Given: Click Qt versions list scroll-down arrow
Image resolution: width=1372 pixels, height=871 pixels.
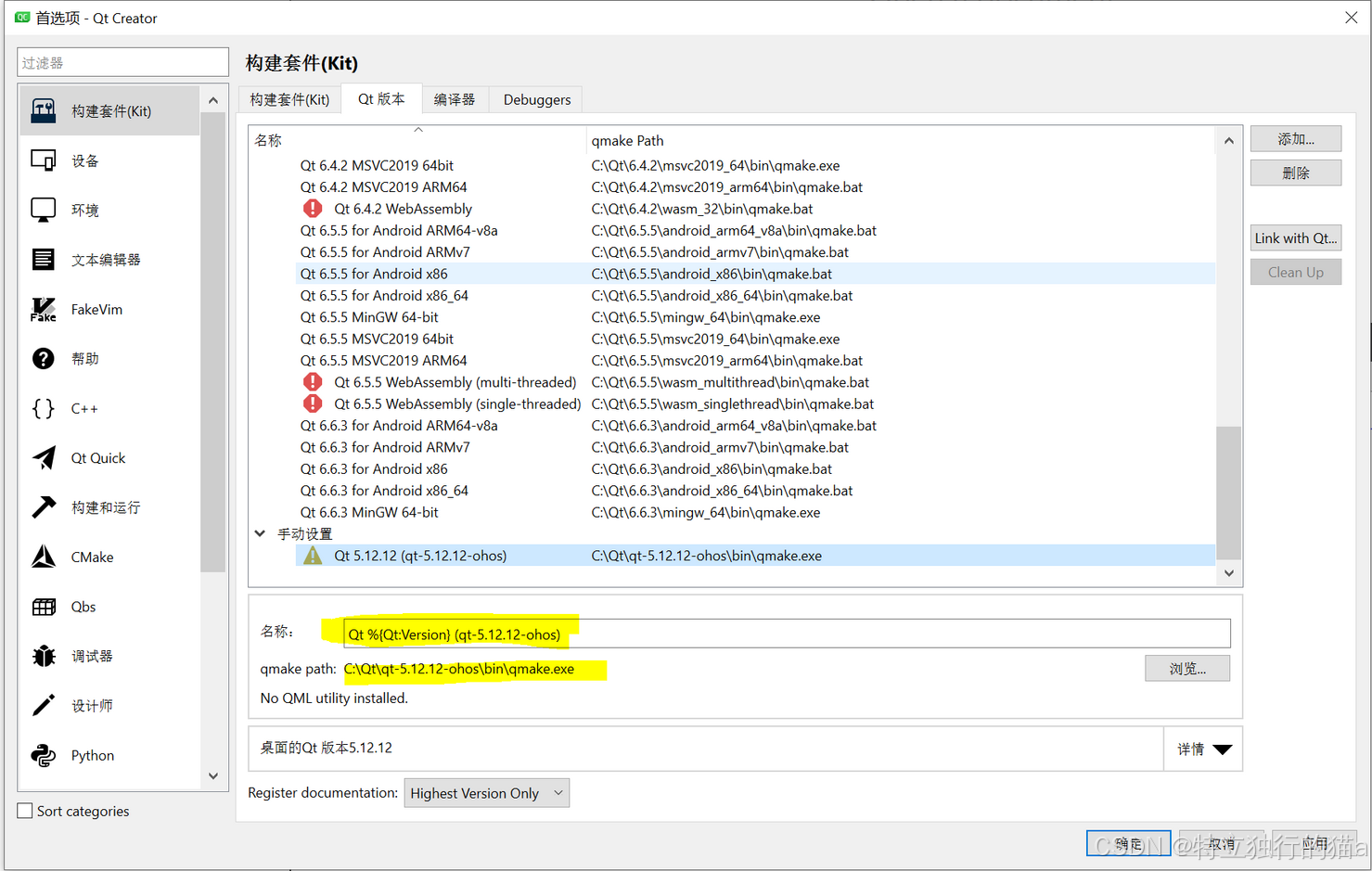Looking at the screenshot, I should (1229, 573).
